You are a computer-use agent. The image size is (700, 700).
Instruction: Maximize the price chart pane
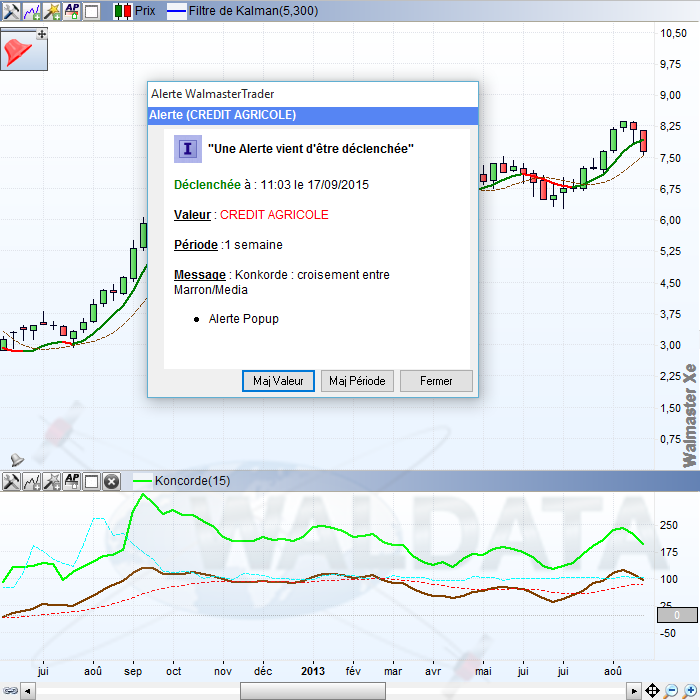click(92, 11)
